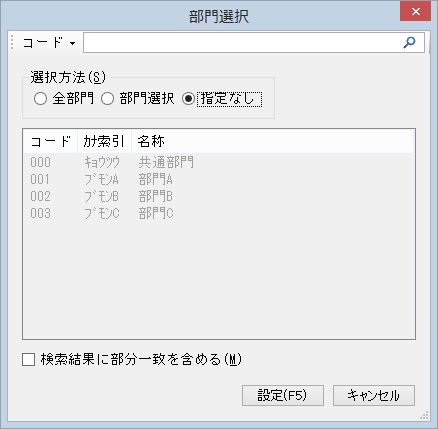
Task: Sort by the 名称 column header
Action: click(273, 141)
